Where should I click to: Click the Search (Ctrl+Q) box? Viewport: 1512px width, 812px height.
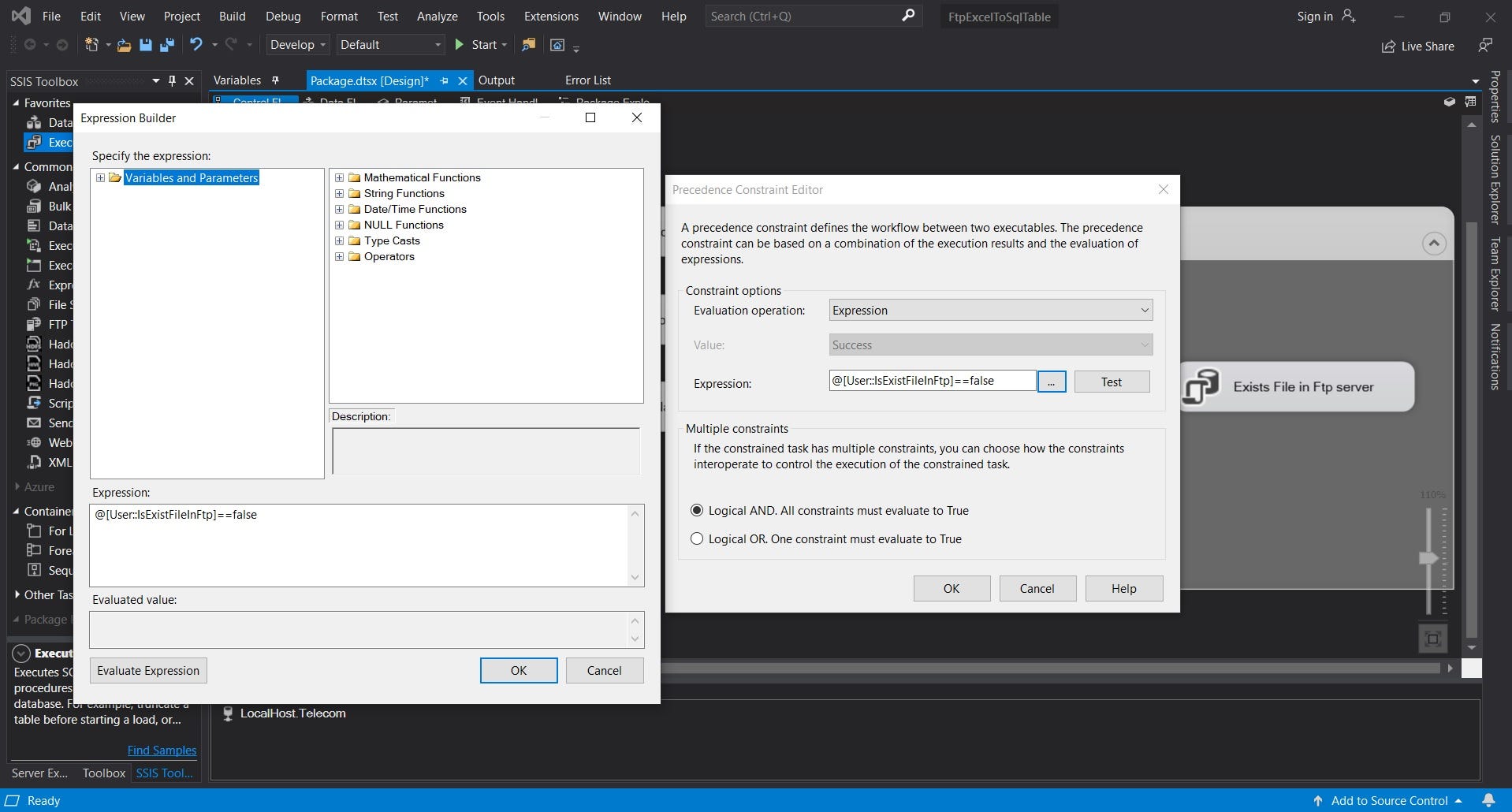[x=814, y=16]
